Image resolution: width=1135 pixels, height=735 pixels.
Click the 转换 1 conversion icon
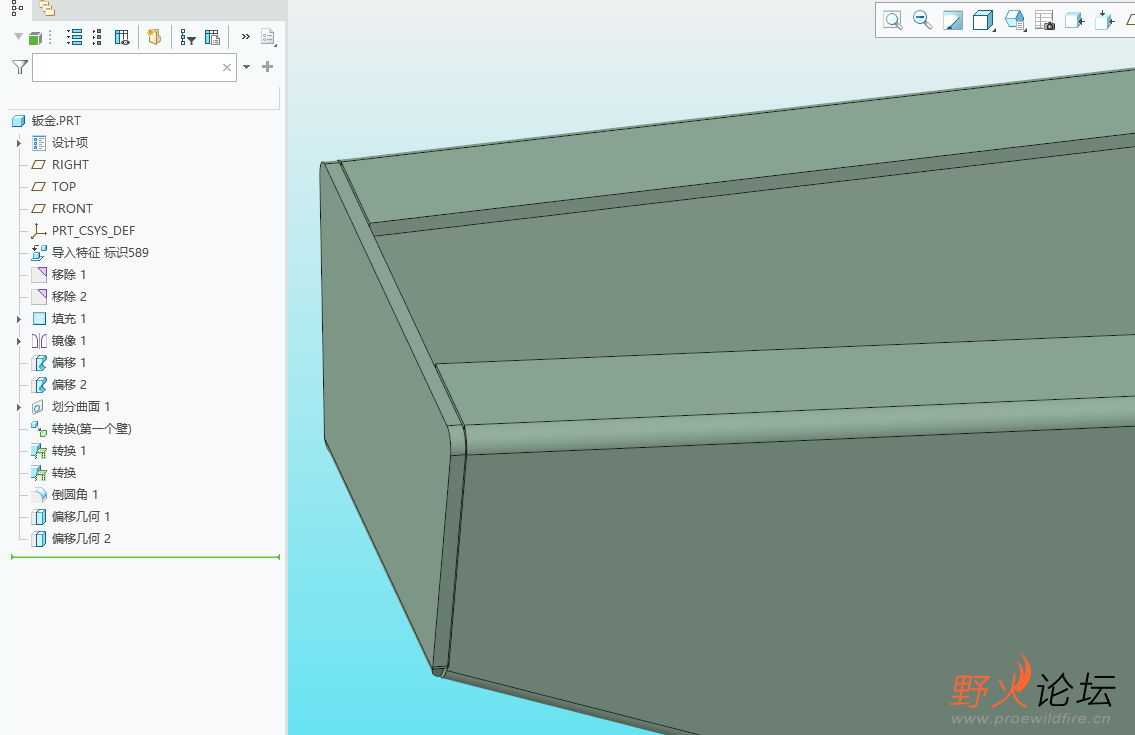[x=39, y=450]
